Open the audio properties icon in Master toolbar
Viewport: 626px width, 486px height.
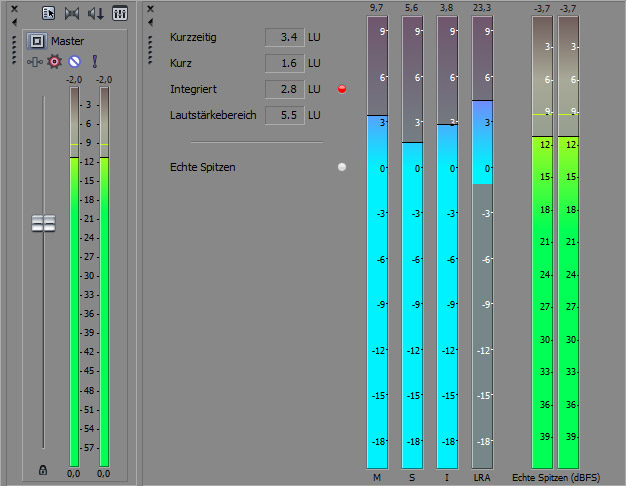pos(48,14)
